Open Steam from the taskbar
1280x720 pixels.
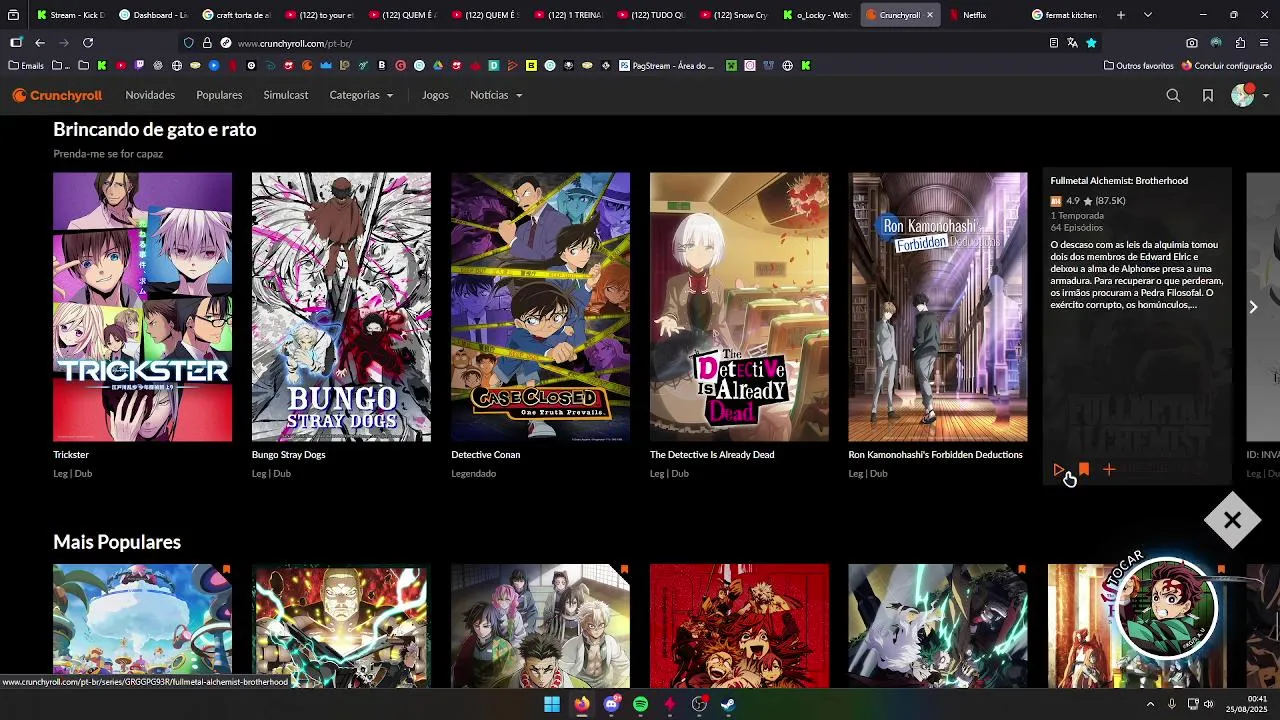point(728,704)
